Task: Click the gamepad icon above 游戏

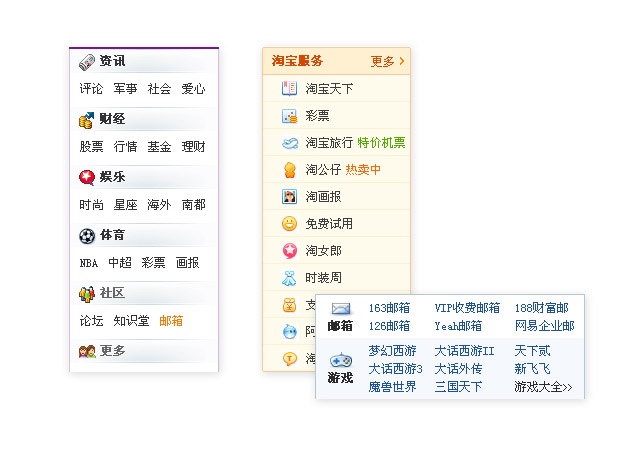Action: tap(341, 360)
